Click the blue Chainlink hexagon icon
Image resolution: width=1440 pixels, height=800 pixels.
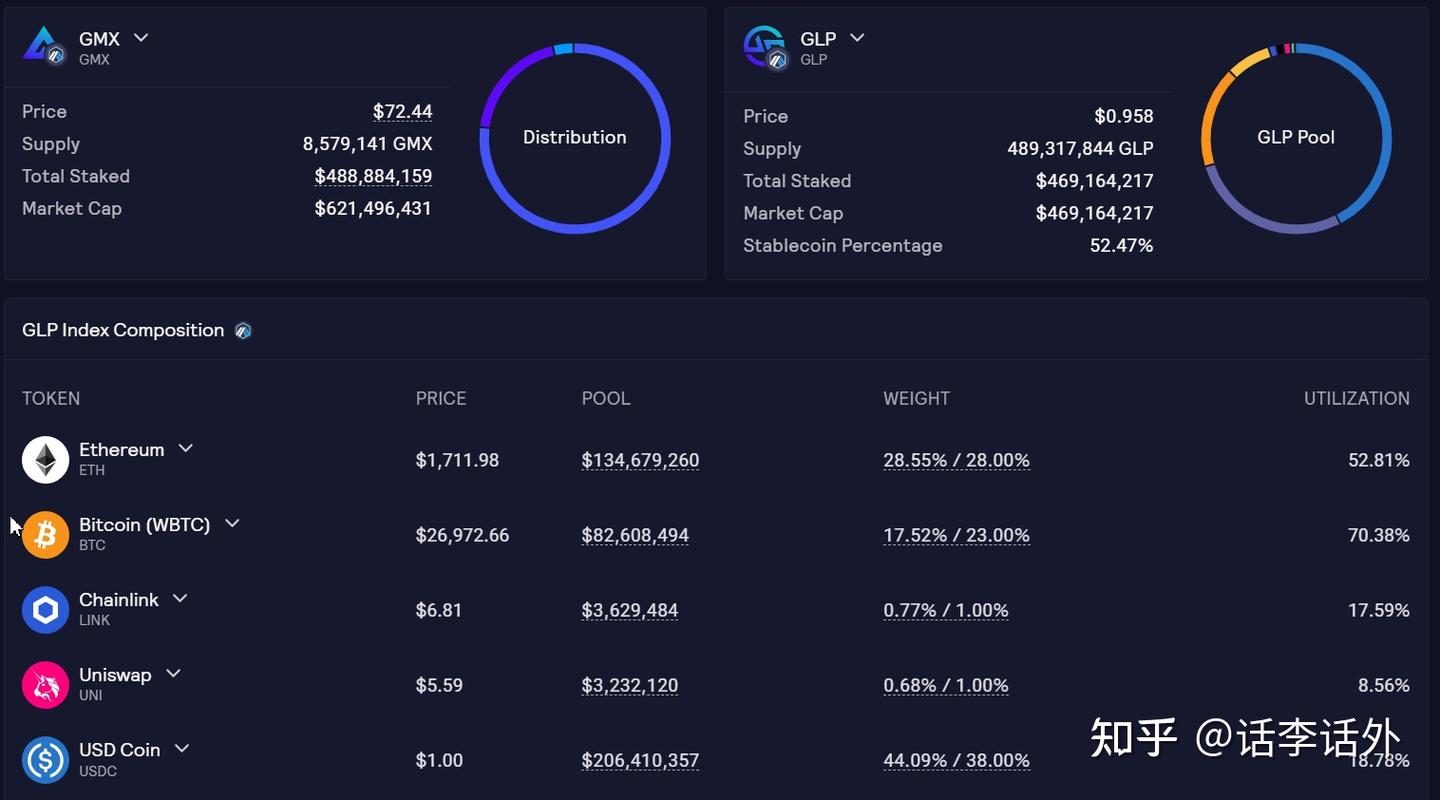[45, 610]
